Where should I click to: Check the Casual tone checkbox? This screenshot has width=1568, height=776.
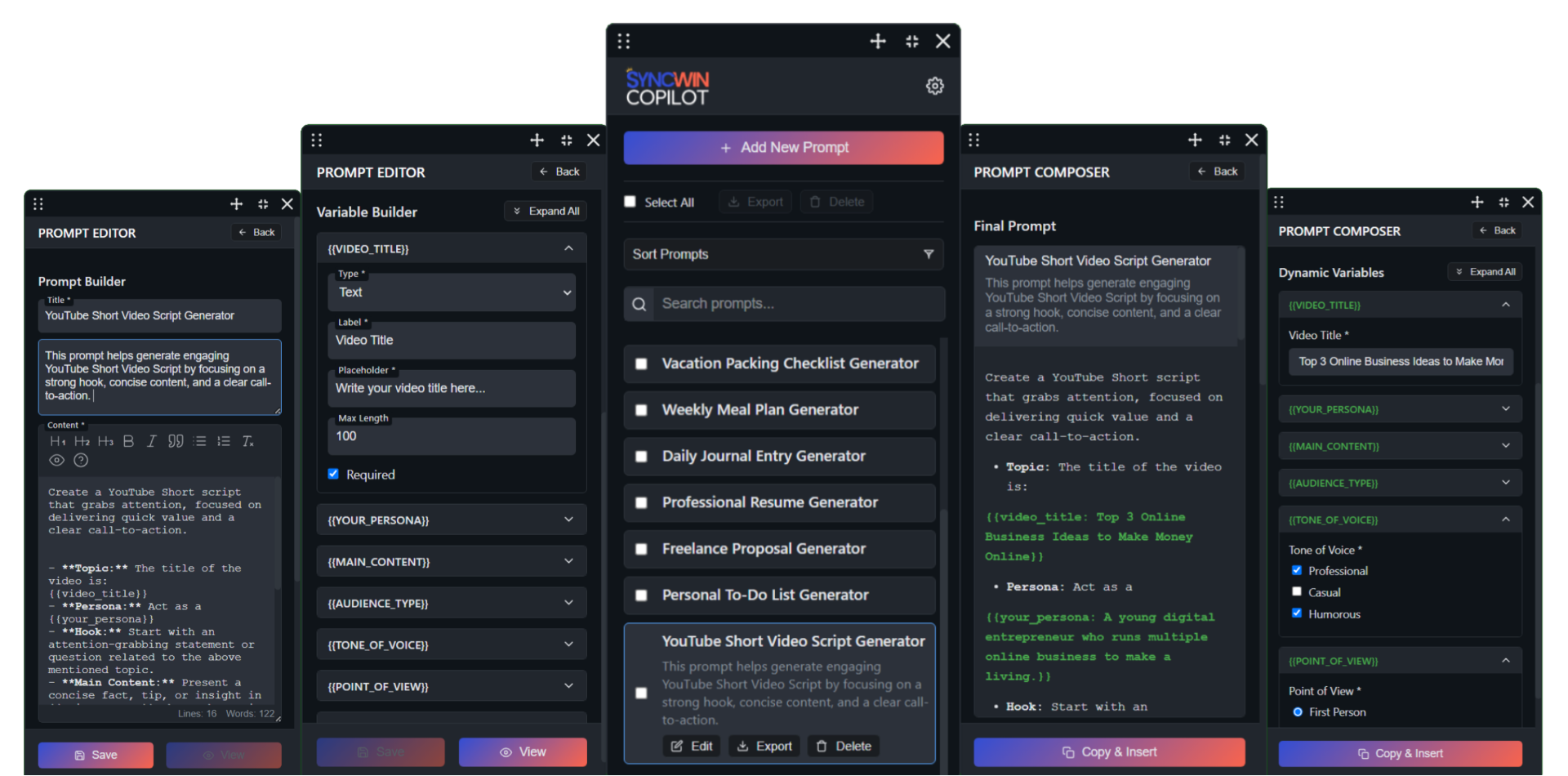point(1297,591)
